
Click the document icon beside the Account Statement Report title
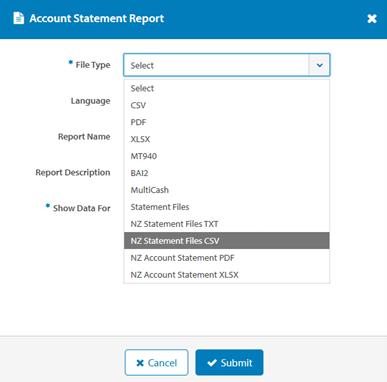18,18
